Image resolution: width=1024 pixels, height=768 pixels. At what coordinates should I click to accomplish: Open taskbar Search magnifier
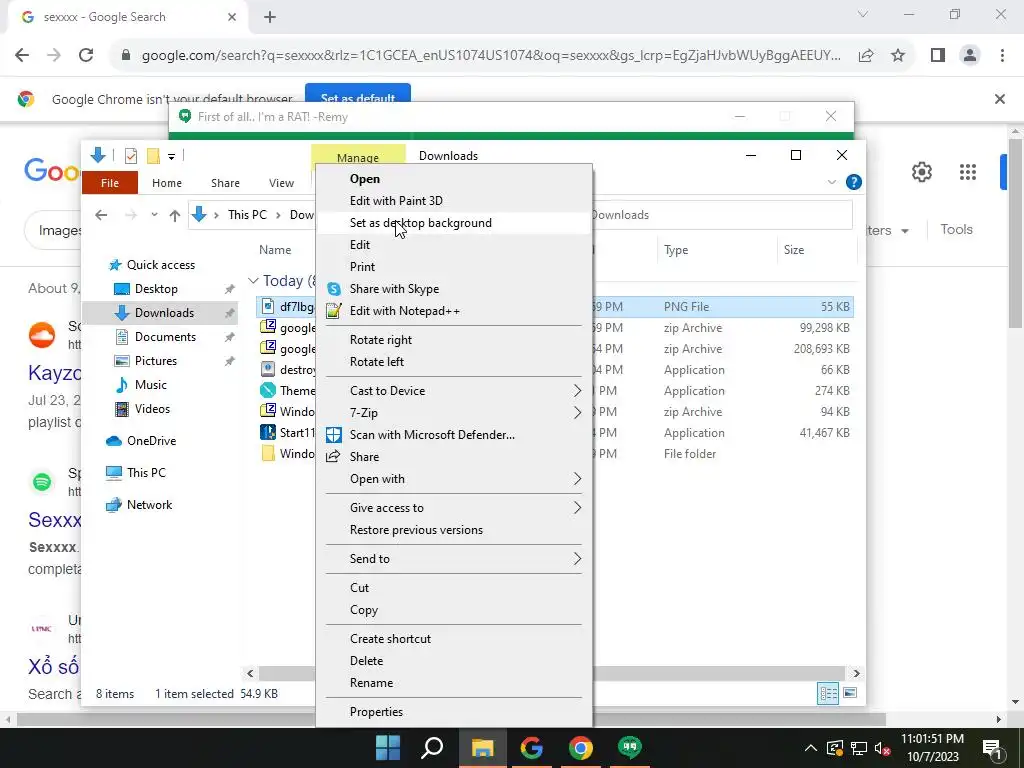[x=432, y=748]
